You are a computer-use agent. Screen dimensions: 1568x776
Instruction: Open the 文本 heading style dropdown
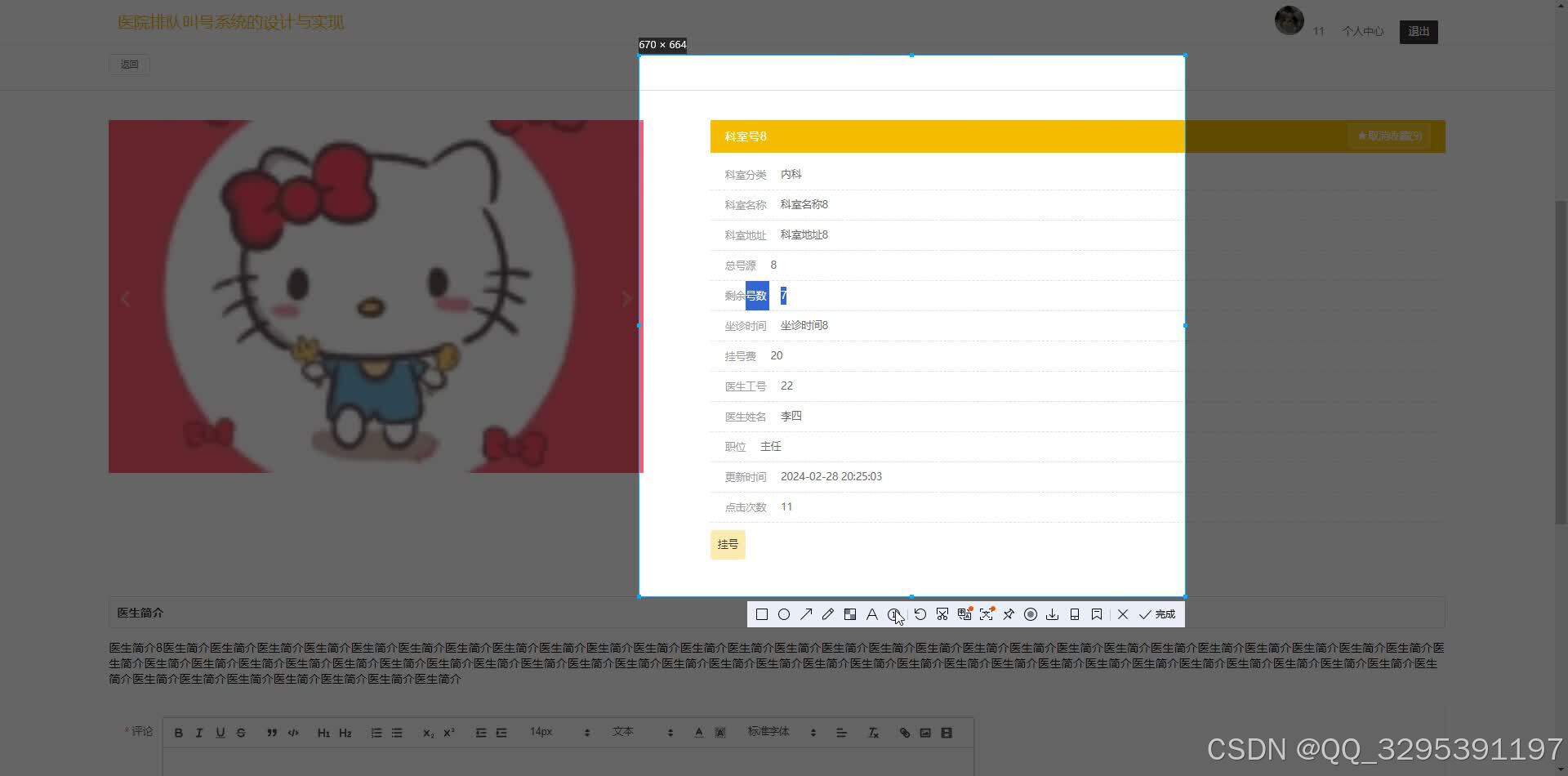(x=642, y=732)
